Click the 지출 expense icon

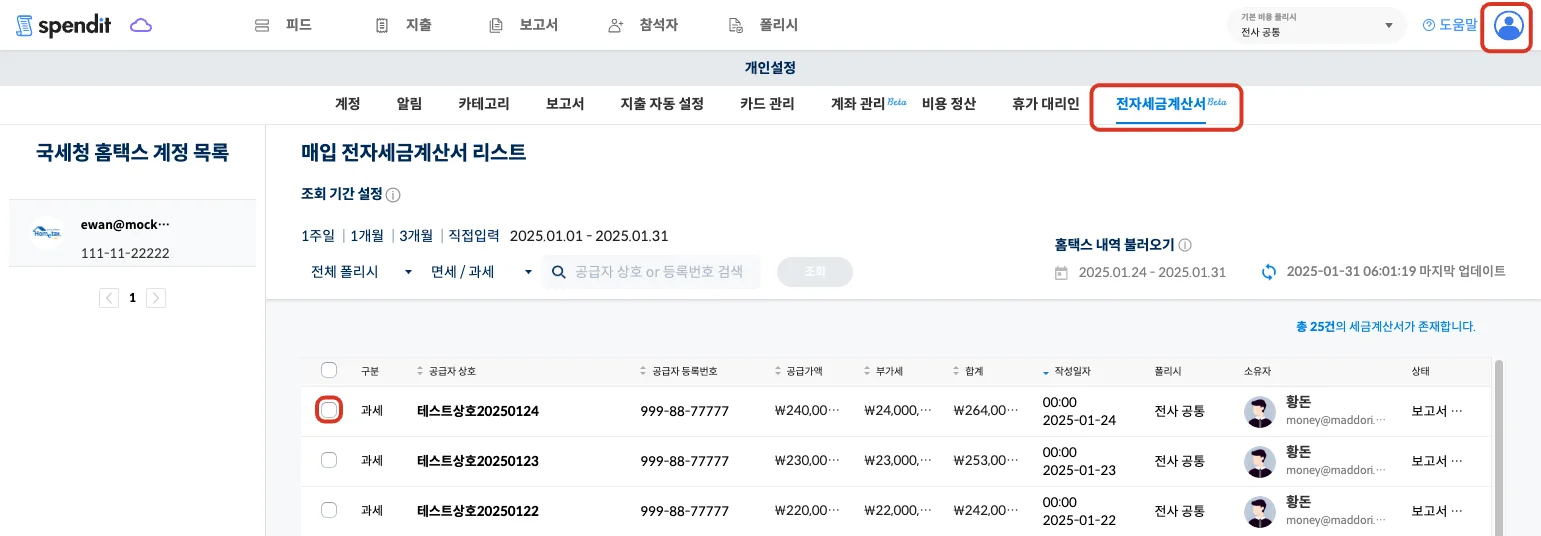click(x=382, y=26)
